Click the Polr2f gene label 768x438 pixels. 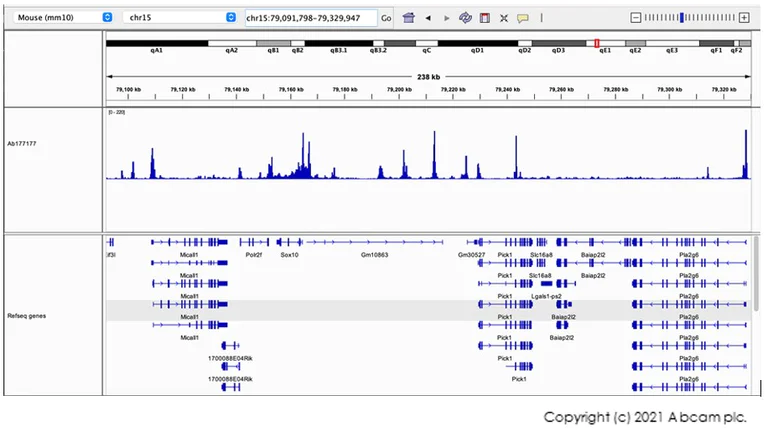254,255
